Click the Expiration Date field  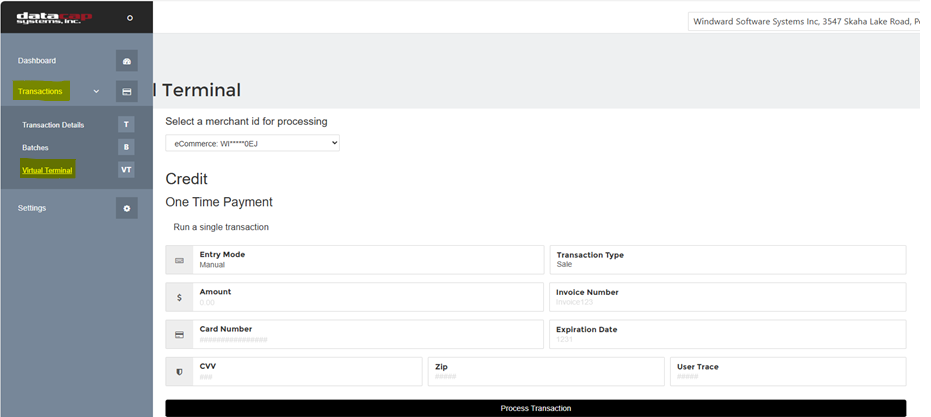[x=728, y=334]
